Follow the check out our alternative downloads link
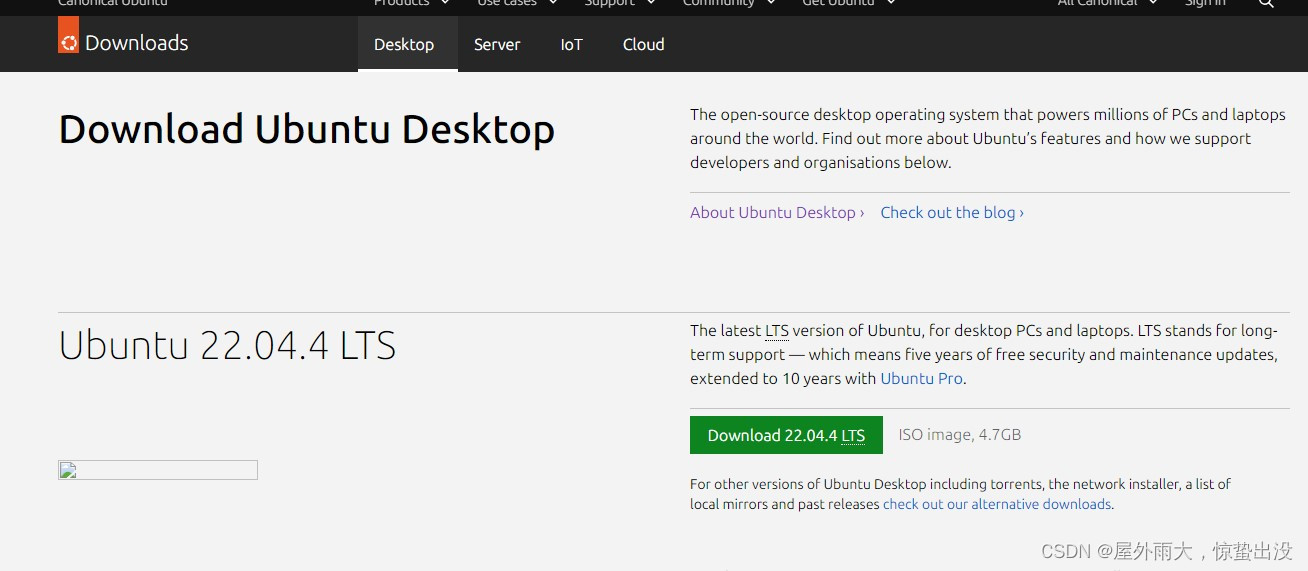Screen dimensions: 1308x571 (x=997, y=504)
